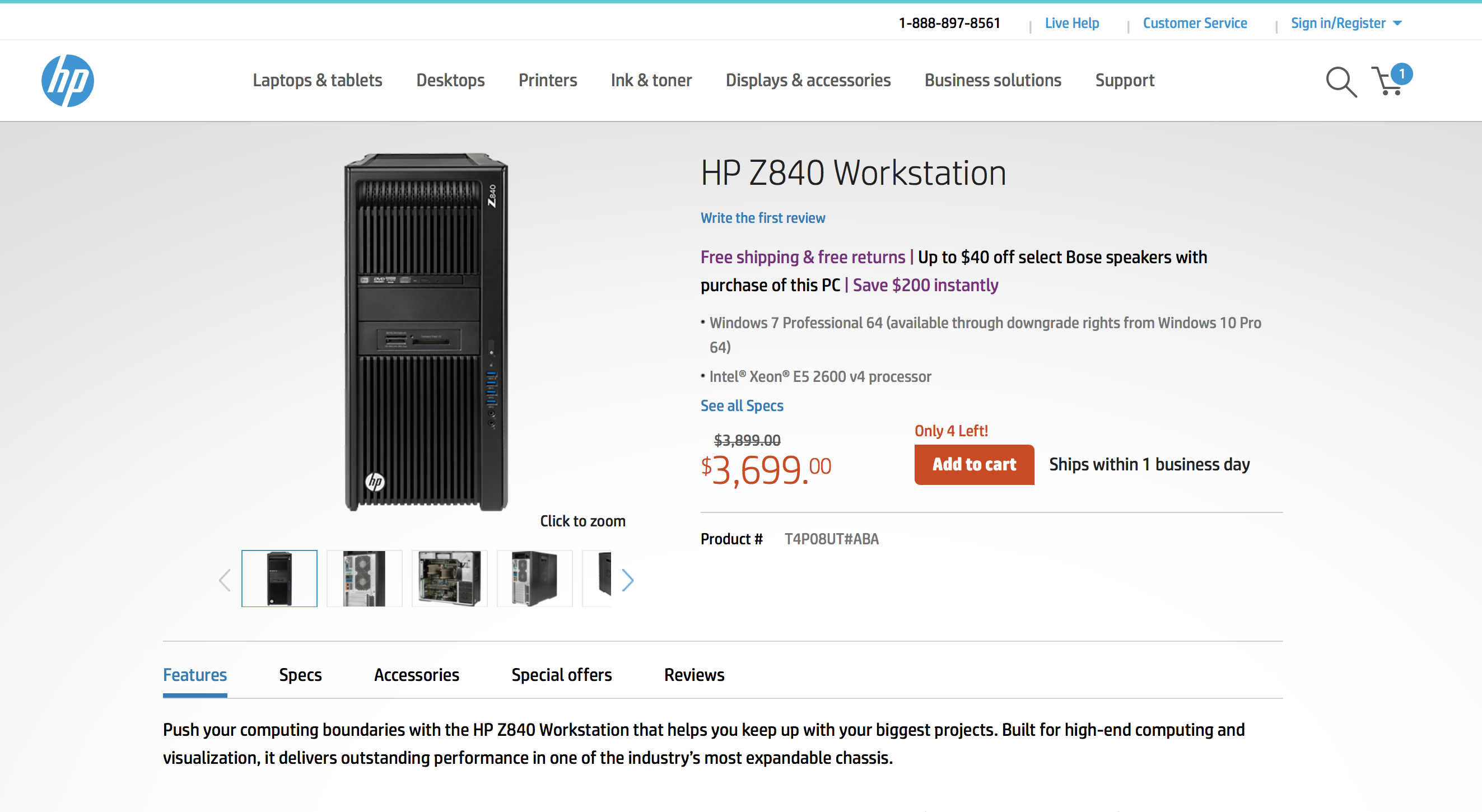Click Write the first review link
Image resolution: width=1482 pixels, height=812 pixels.
762,218
